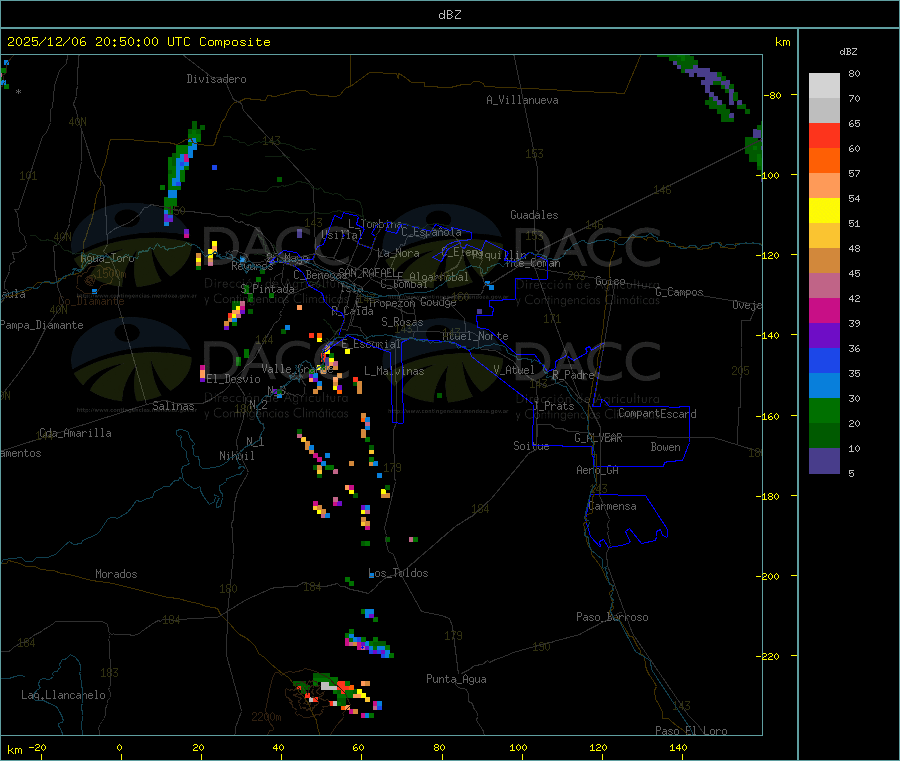This screenshot has width=900, height=761.
Task: Click the G_Campos map label
Action: click(x=679, y=292)
